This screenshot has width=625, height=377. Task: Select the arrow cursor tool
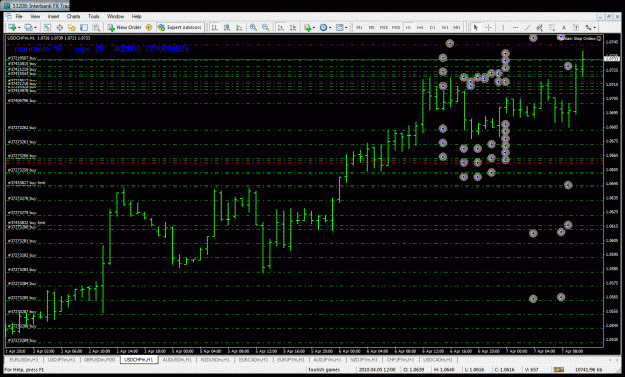475,27
